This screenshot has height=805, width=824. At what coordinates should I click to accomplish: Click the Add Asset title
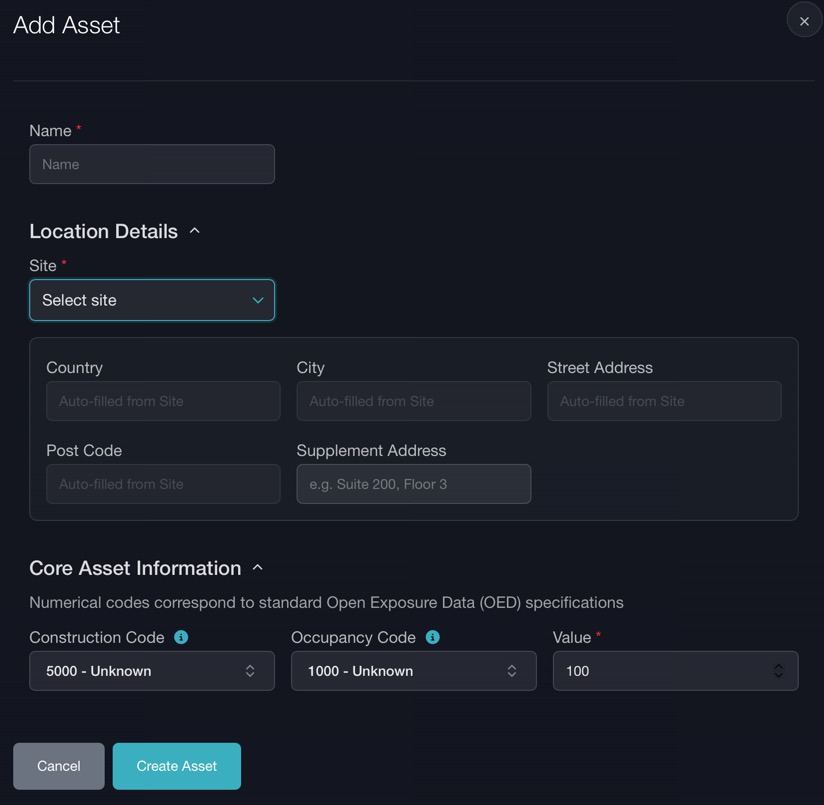67,25
